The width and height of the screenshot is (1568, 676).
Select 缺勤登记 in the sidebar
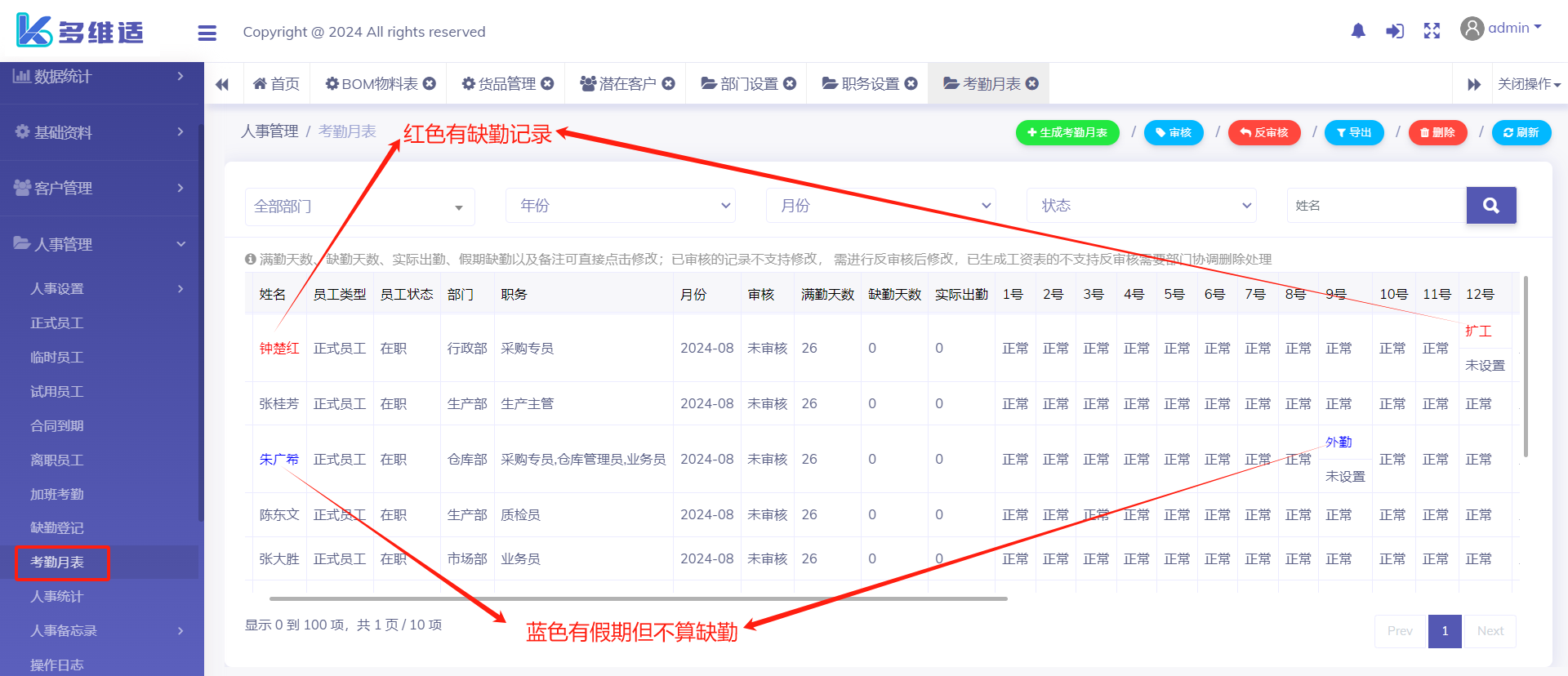57,528
